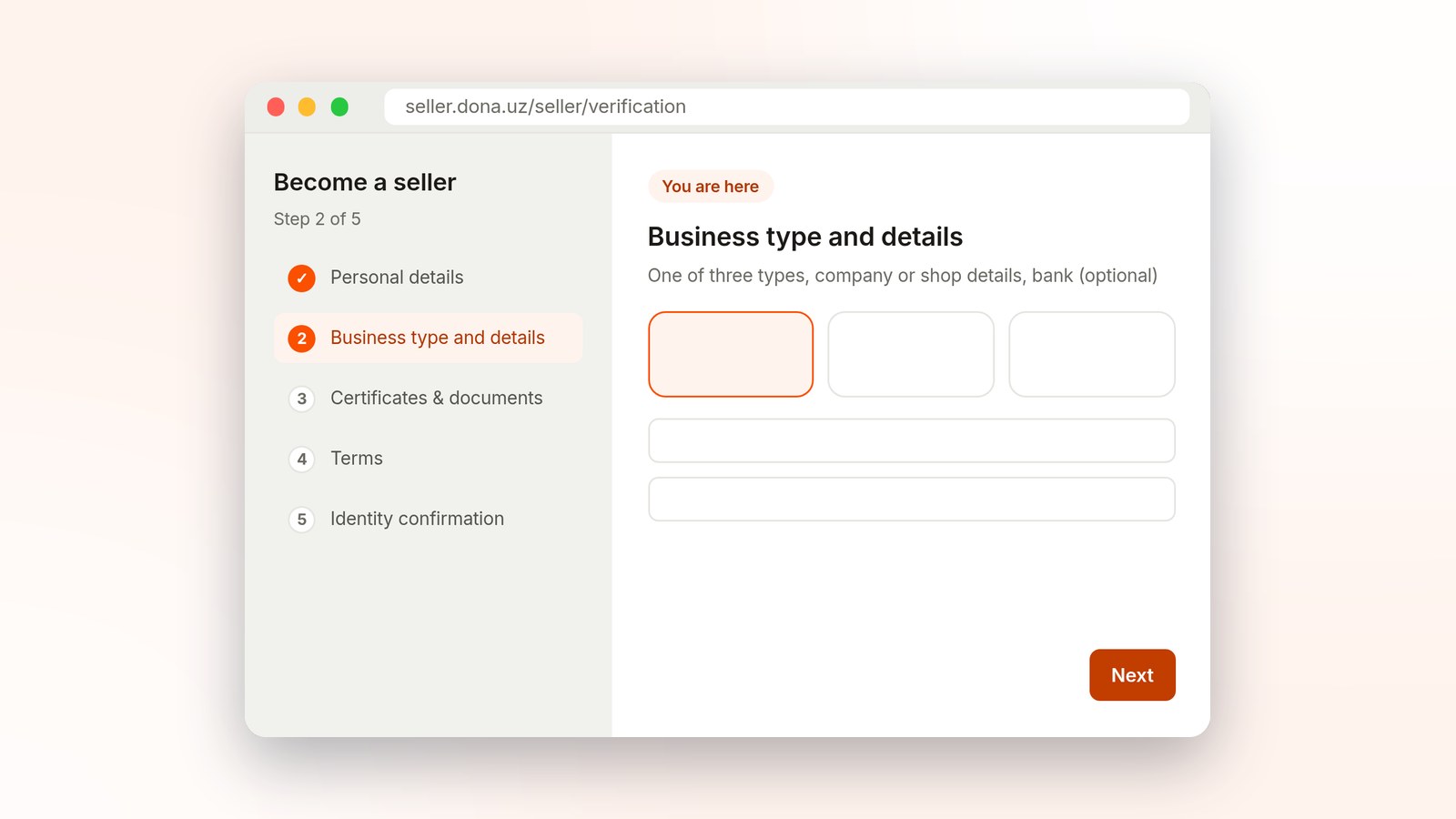This screenshot has height=819, width=1456.
Task: Click the 'Business type and details' main heading
Action: (805, 237)
